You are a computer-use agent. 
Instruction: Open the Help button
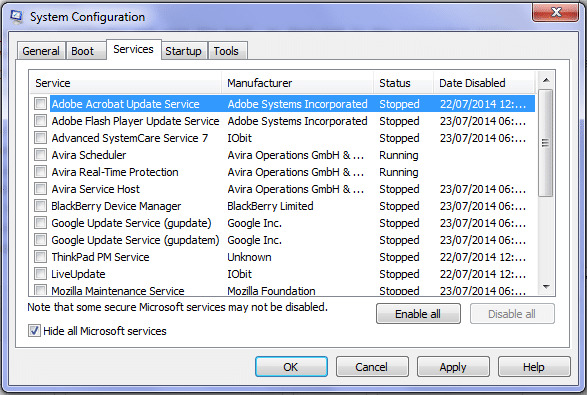[534, 367]
